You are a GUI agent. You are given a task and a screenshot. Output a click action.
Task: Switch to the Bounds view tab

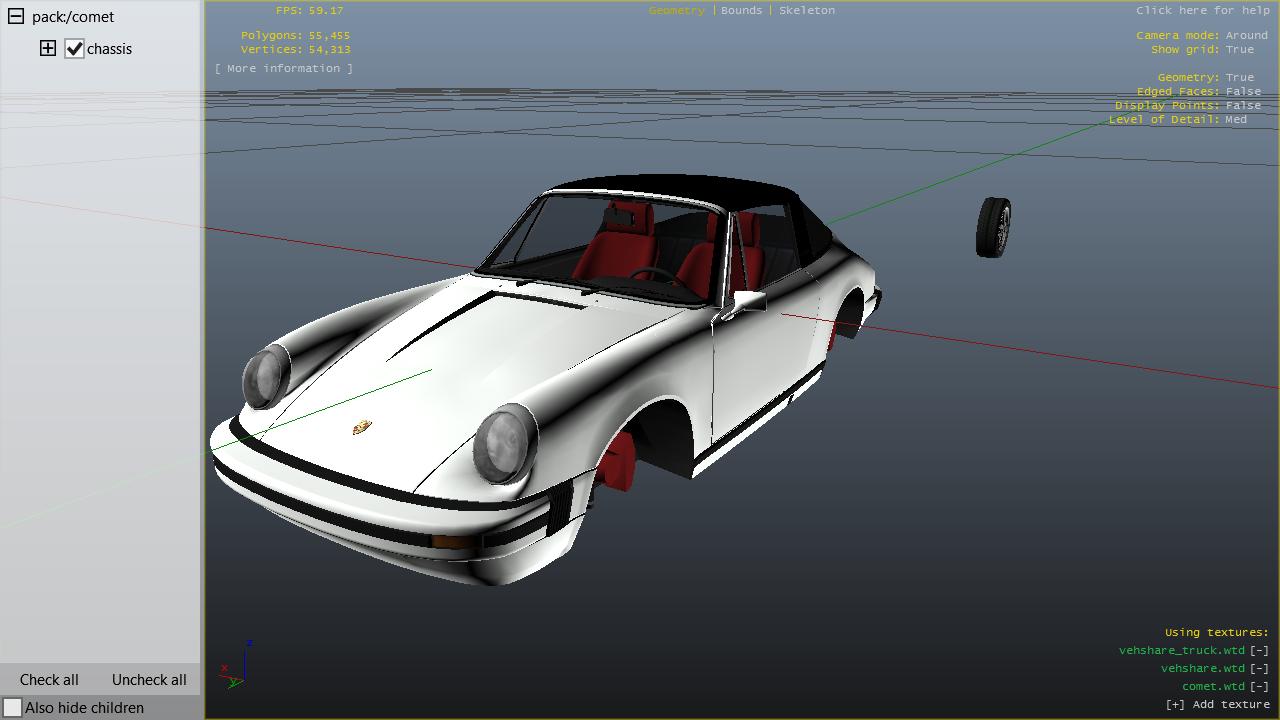point(741,10)
